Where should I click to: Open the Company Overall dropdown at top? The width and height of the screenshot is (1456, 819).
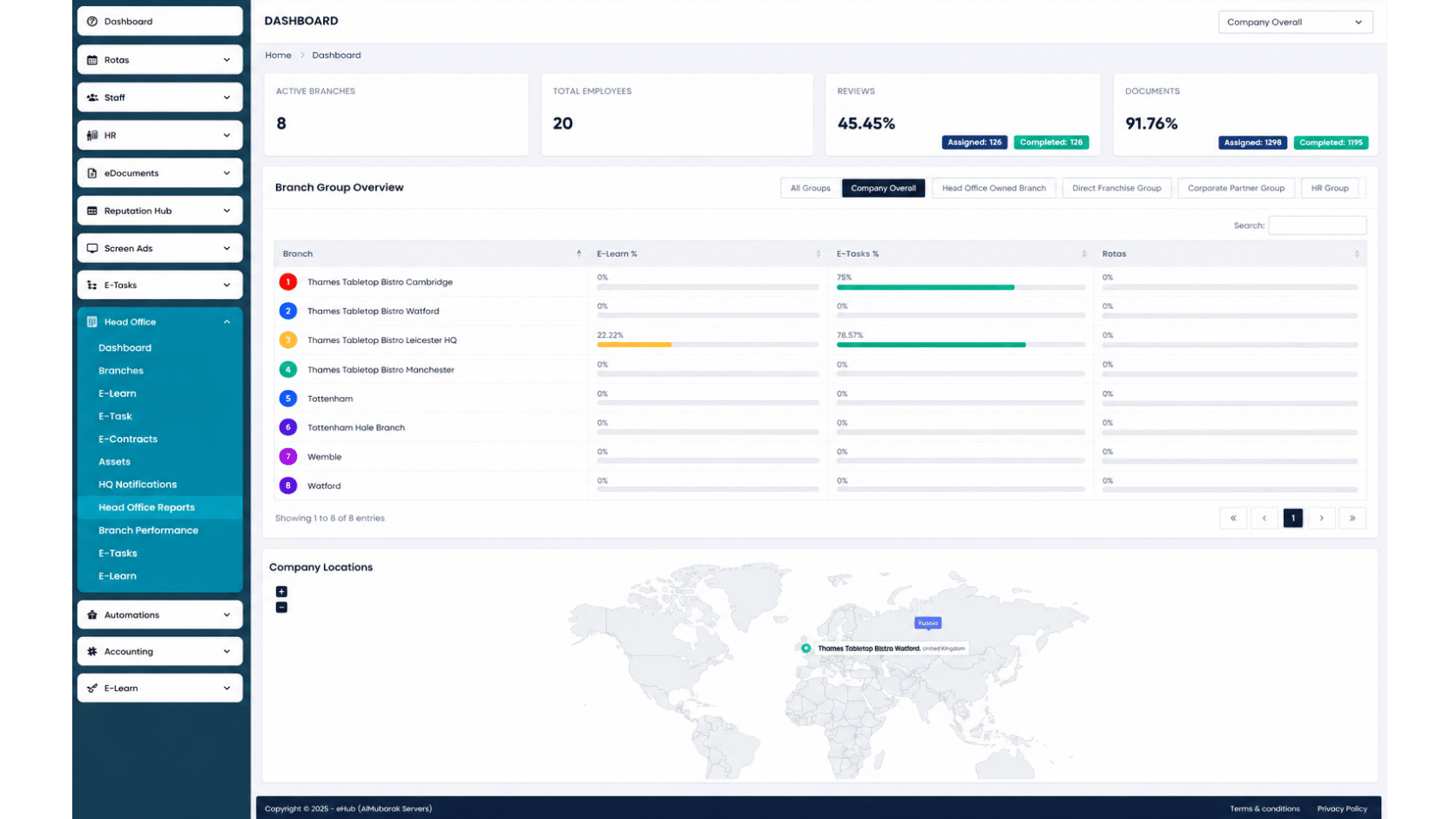point(1295,23)
